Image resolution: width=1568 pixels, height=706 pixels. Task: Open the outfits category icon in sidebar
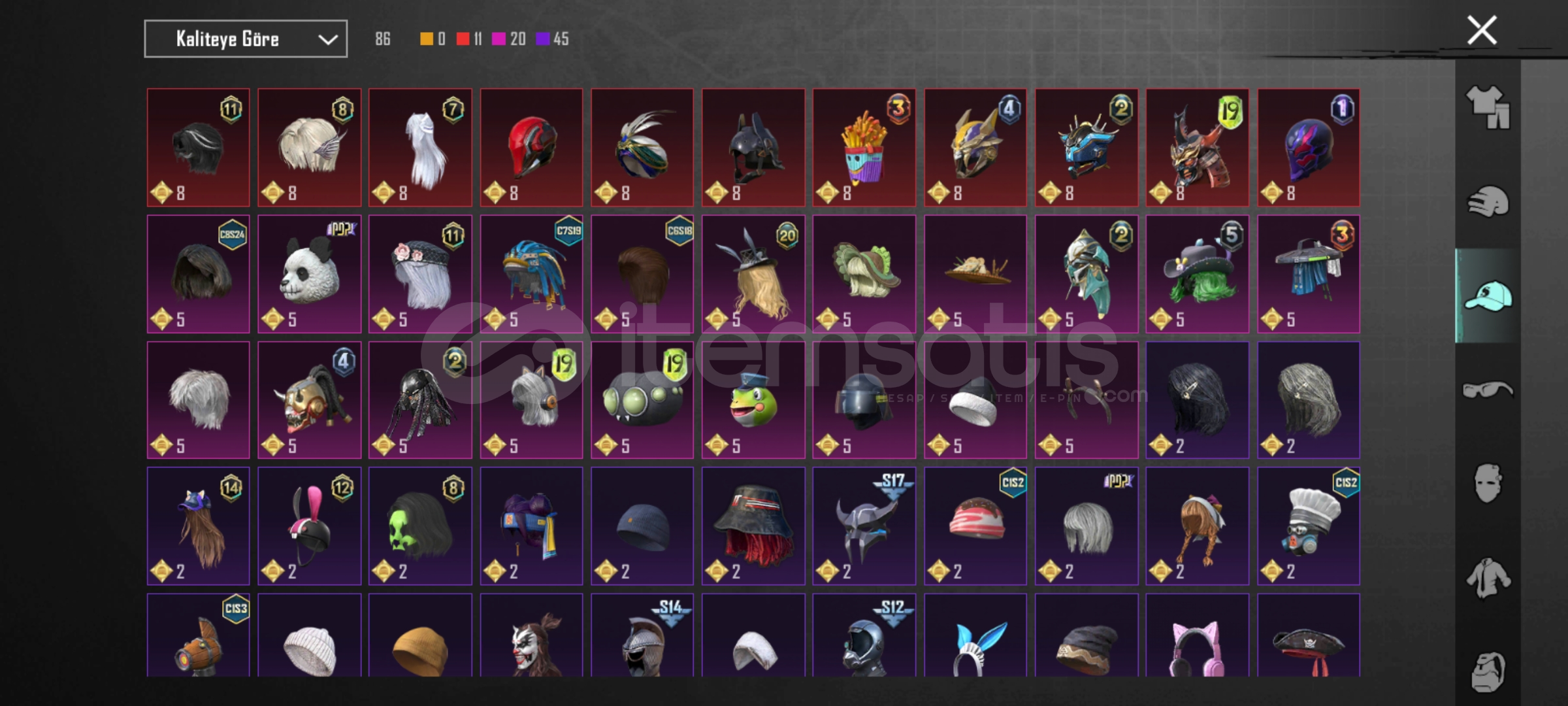pos(1488,107)
